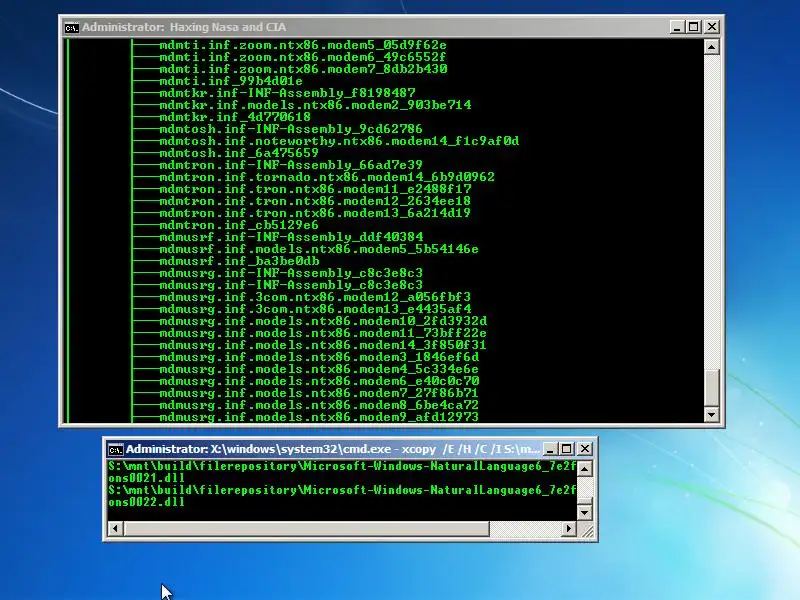Maximize the Haxing Nasa and CIA window

[x=694, y=27]
